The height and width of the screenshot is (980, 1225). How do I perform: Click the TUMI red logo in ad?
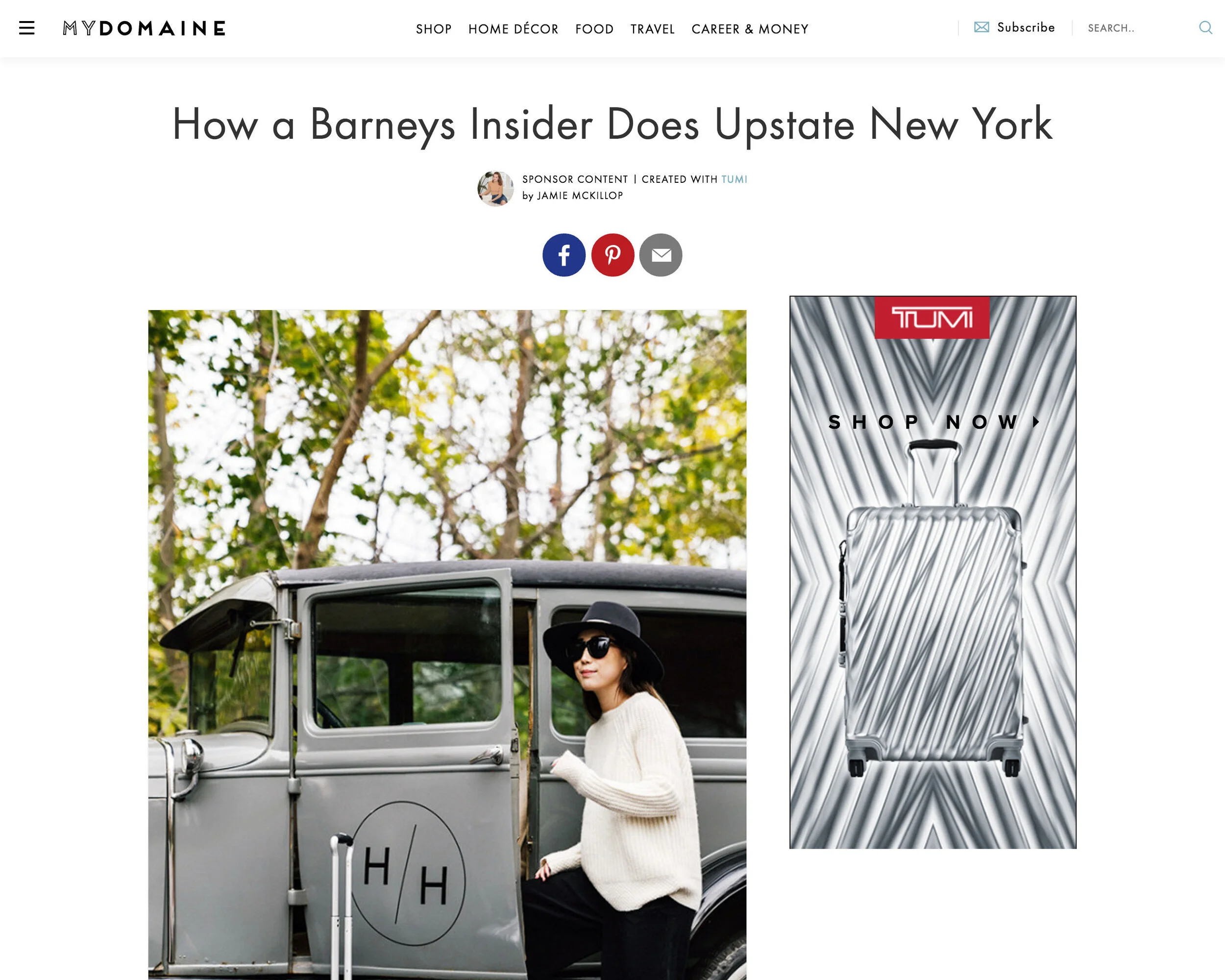click(932, 318)
